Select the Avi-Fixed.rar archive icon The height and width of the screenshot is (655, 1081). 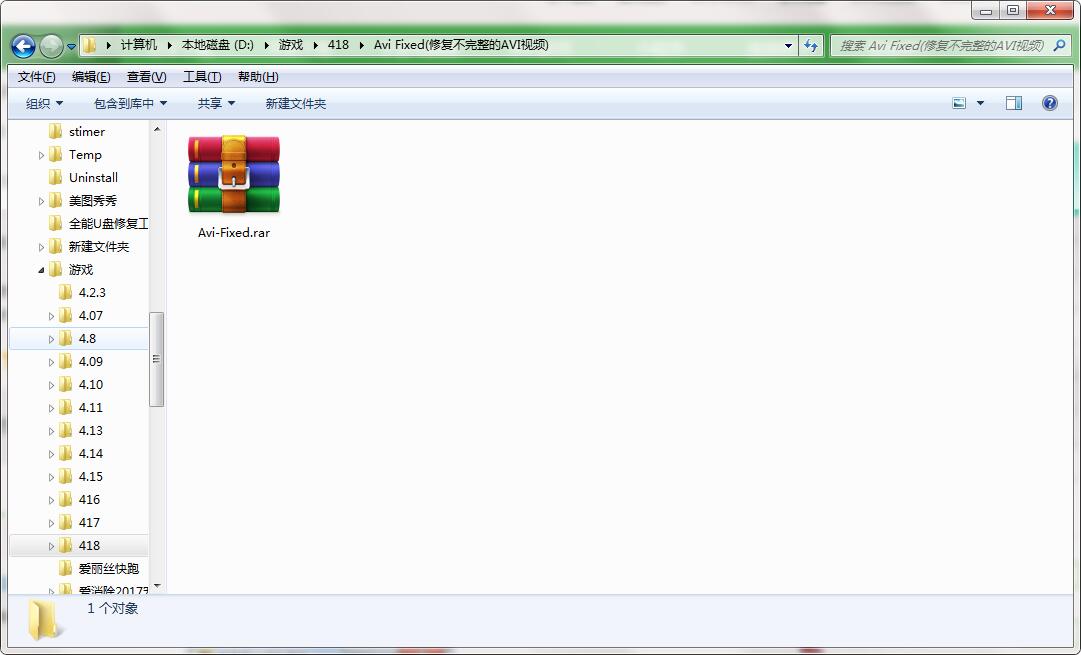(234, 175)
